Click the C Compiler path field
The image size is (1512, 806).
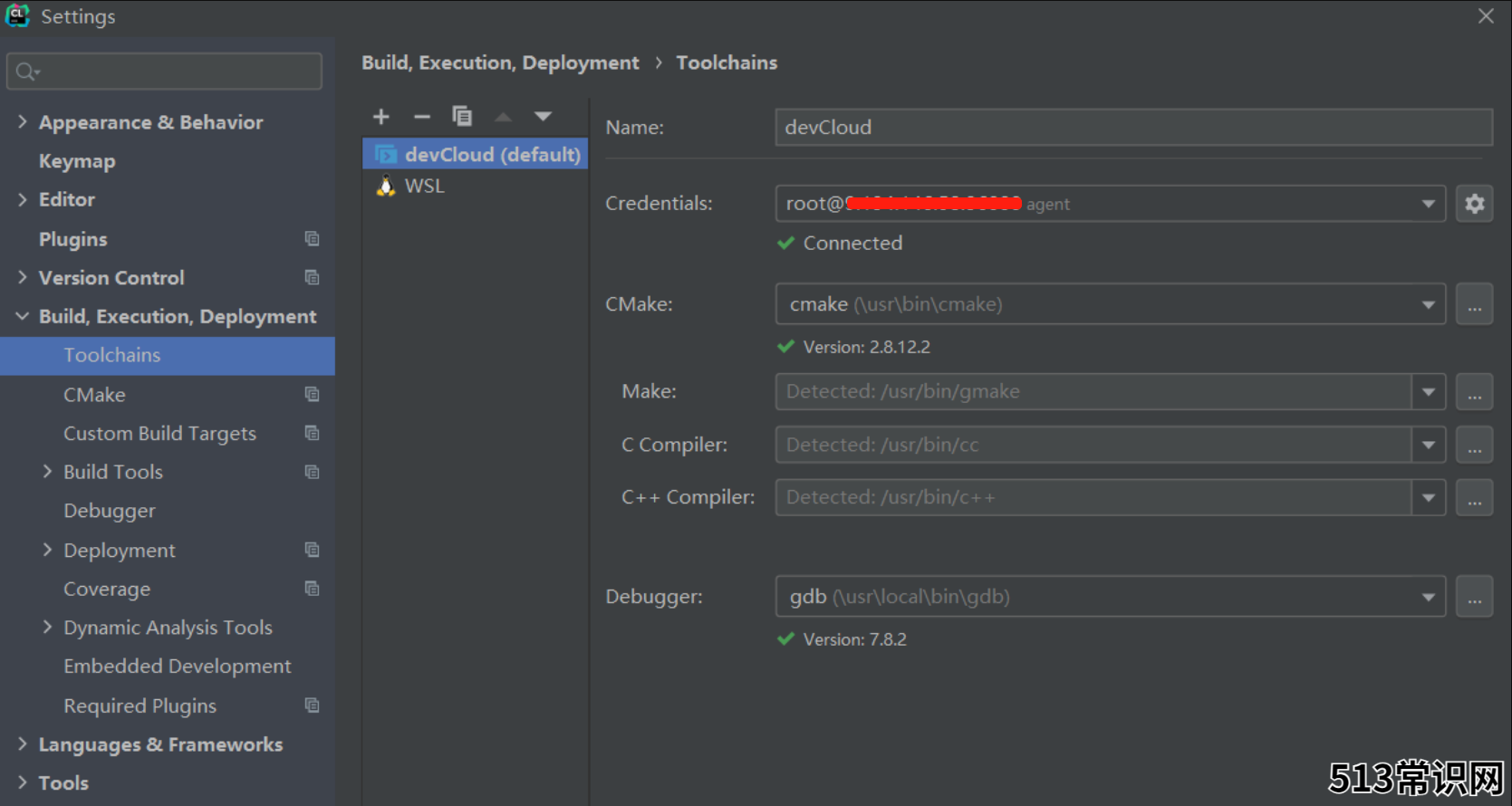pos(1093,445)
